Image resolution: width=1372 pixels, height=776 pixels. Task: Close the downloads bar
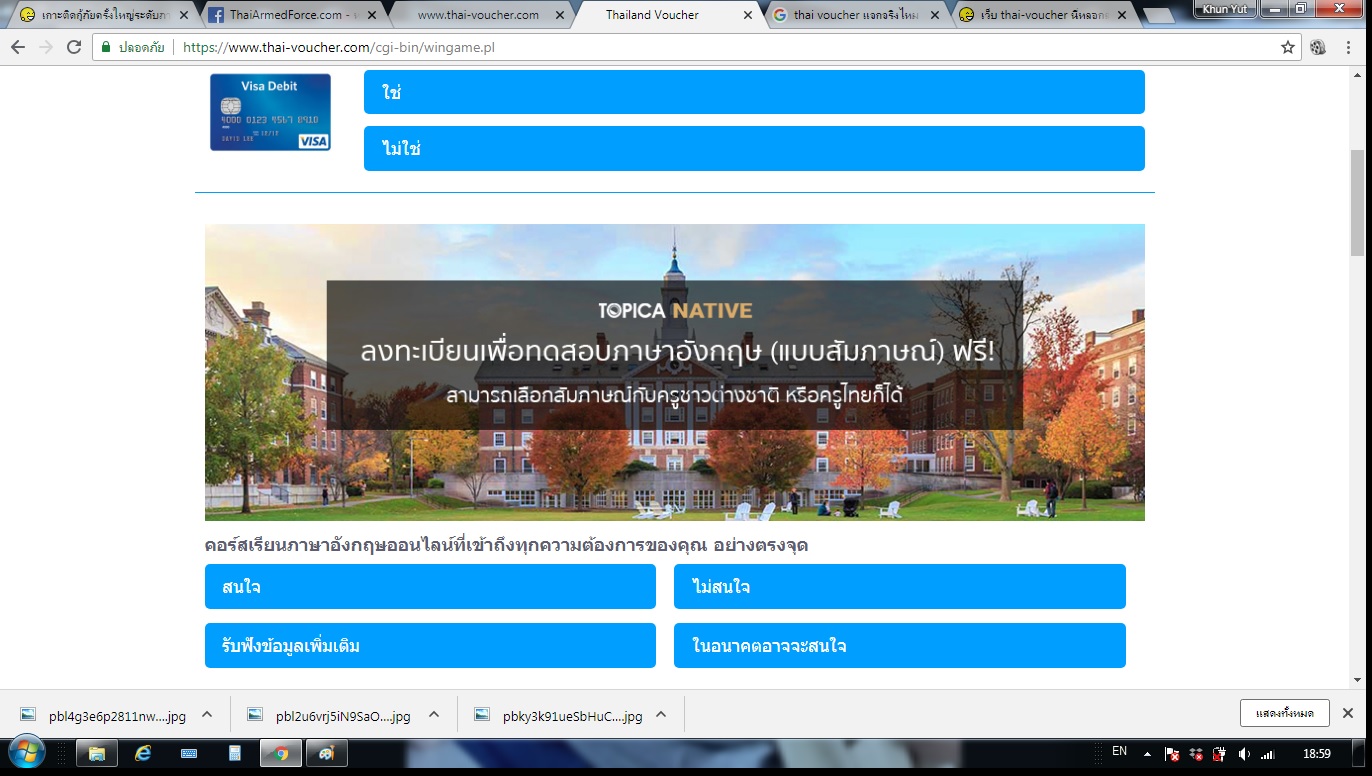tap(1347, 713)
